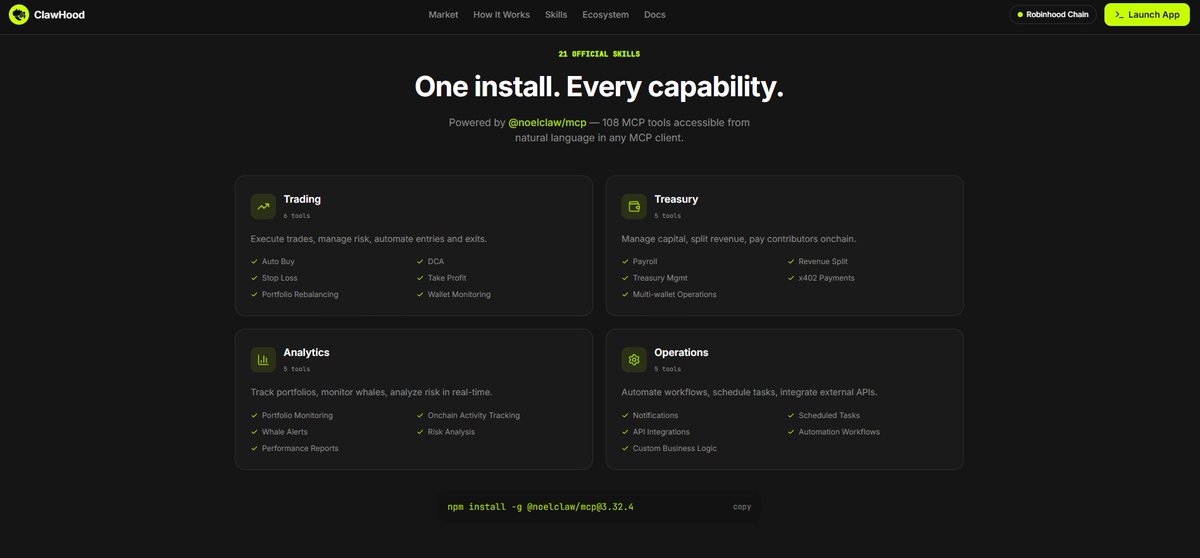This screenshot has width=1200, height=558.
Task: Click the checkmark next to DCA
Action: [x=420, y=261]
